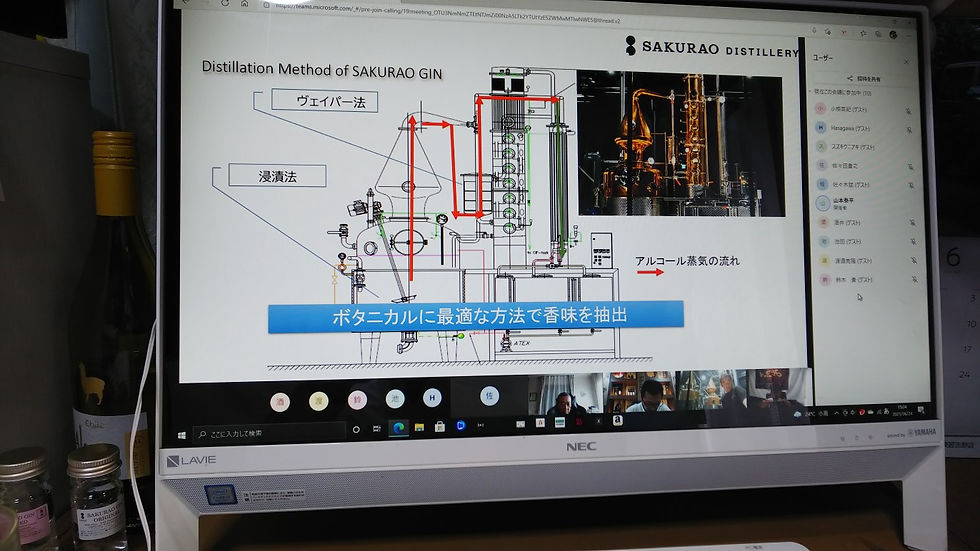Click the weather widget on the taskbar
This screenshot has height=551, width=980.
pyautogui.click(x=811, y=414)
